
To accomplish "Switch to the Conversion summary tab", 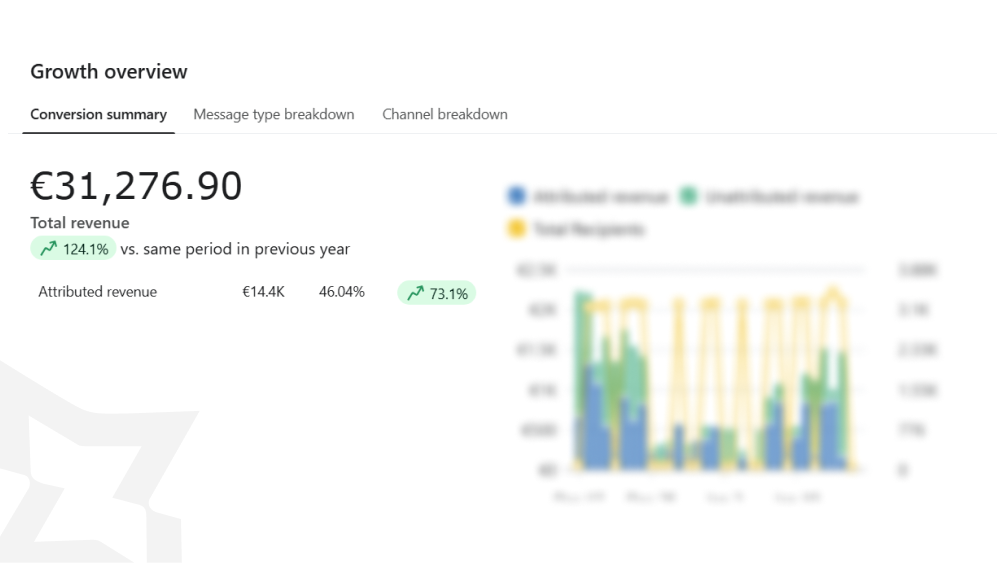I will 98,114.
